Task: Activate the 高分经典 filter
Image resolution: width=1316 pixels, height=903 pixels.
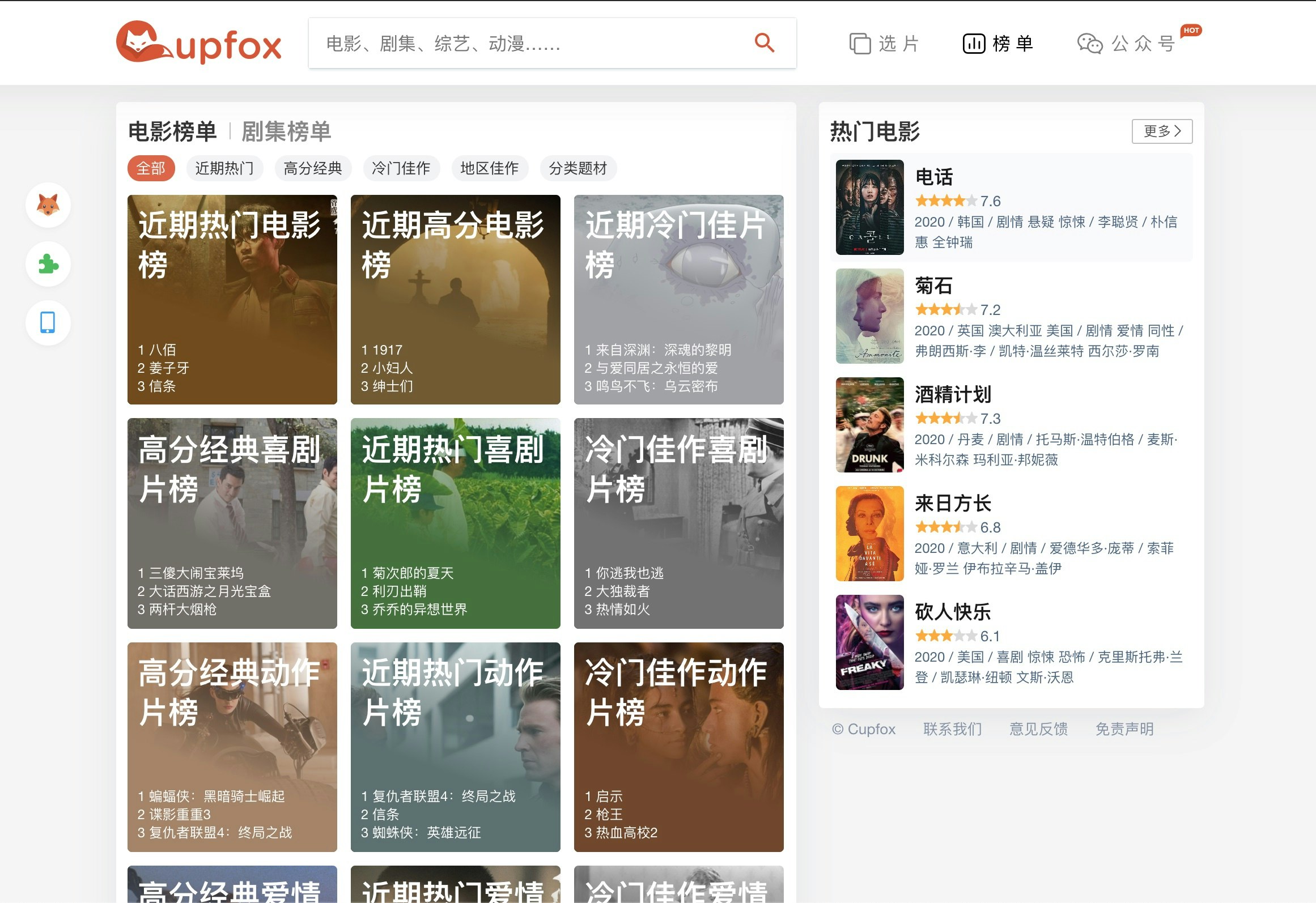Action: [313, 168]
